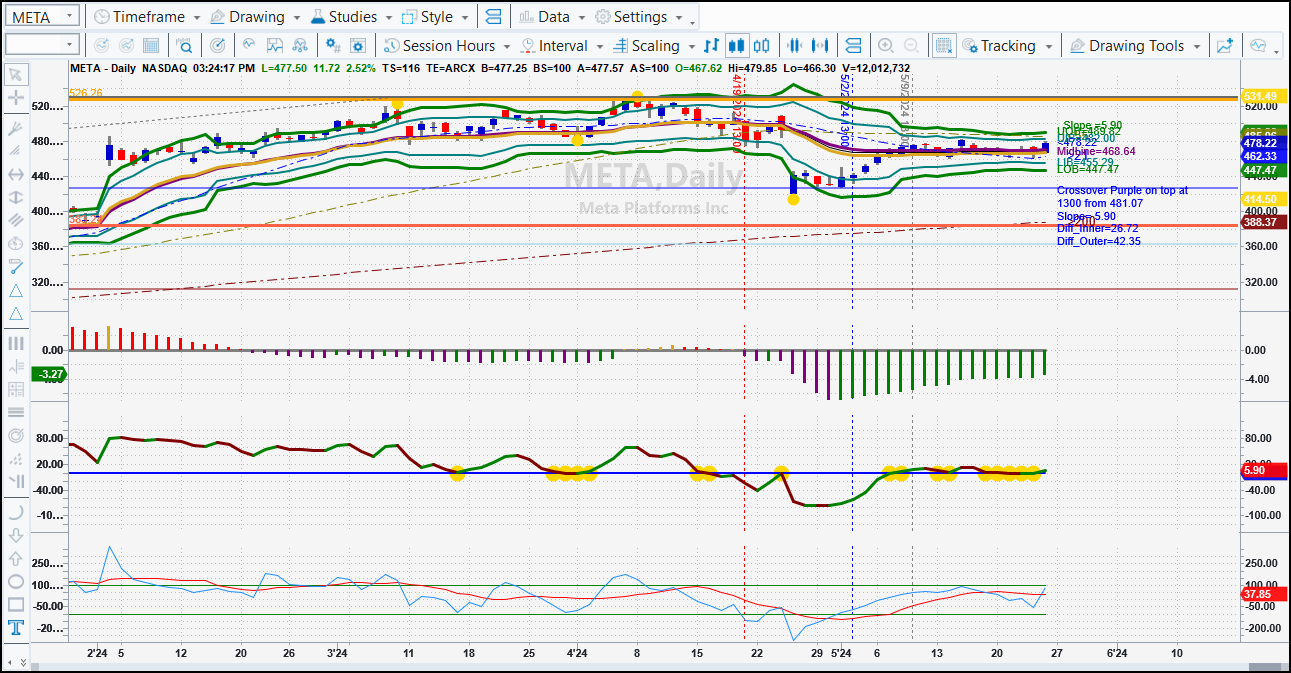Toggle the dotted grid crosshair button
Image resolution: width=1291 pixels, height=673 pixels.
pos(943,45)
